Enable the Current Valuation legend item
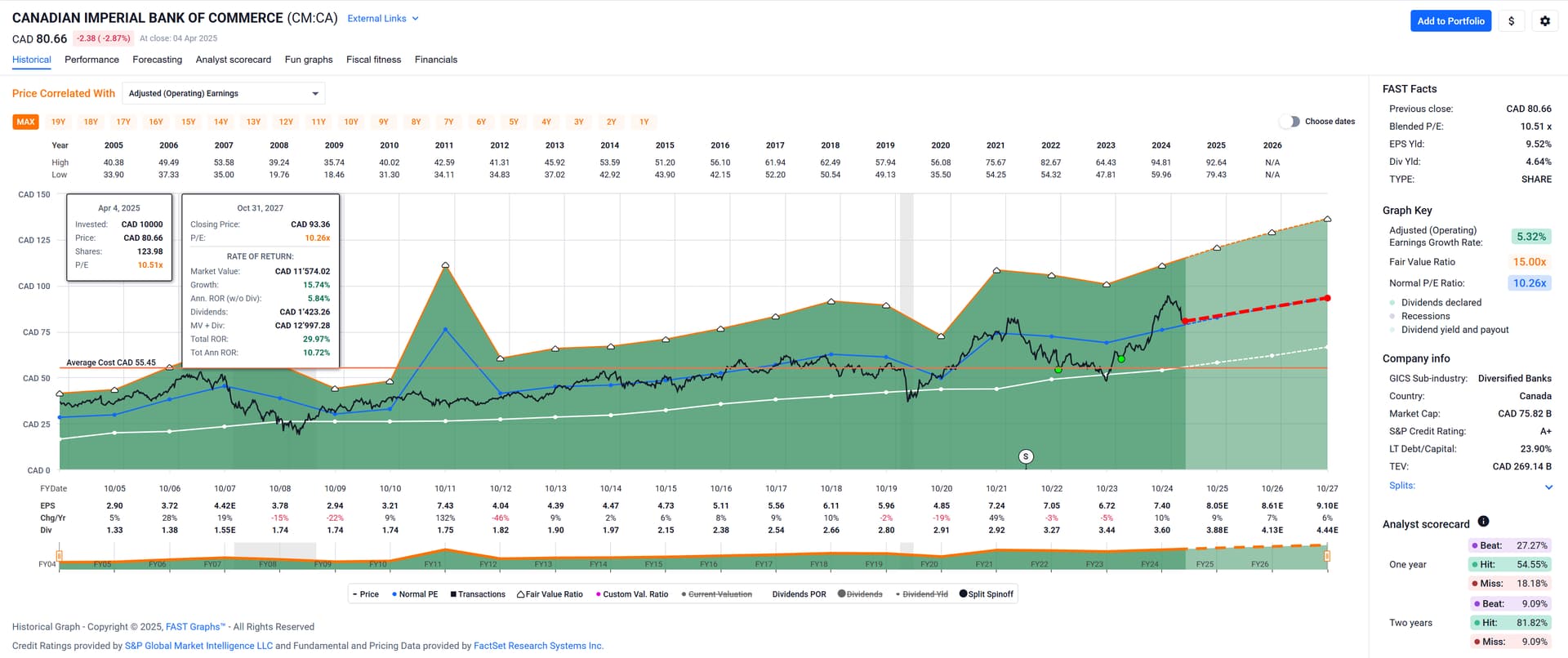The height and width of the screenshot is (658, 1568). click(716, 594)
